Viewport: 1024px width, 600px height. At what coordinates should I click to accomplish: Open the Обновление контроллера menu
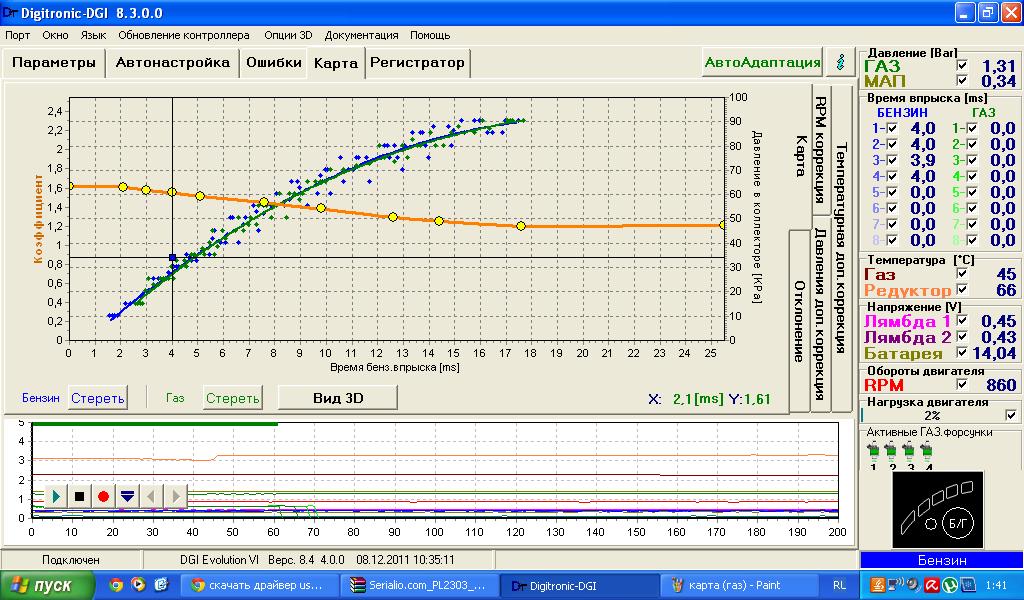pos(184,34)
